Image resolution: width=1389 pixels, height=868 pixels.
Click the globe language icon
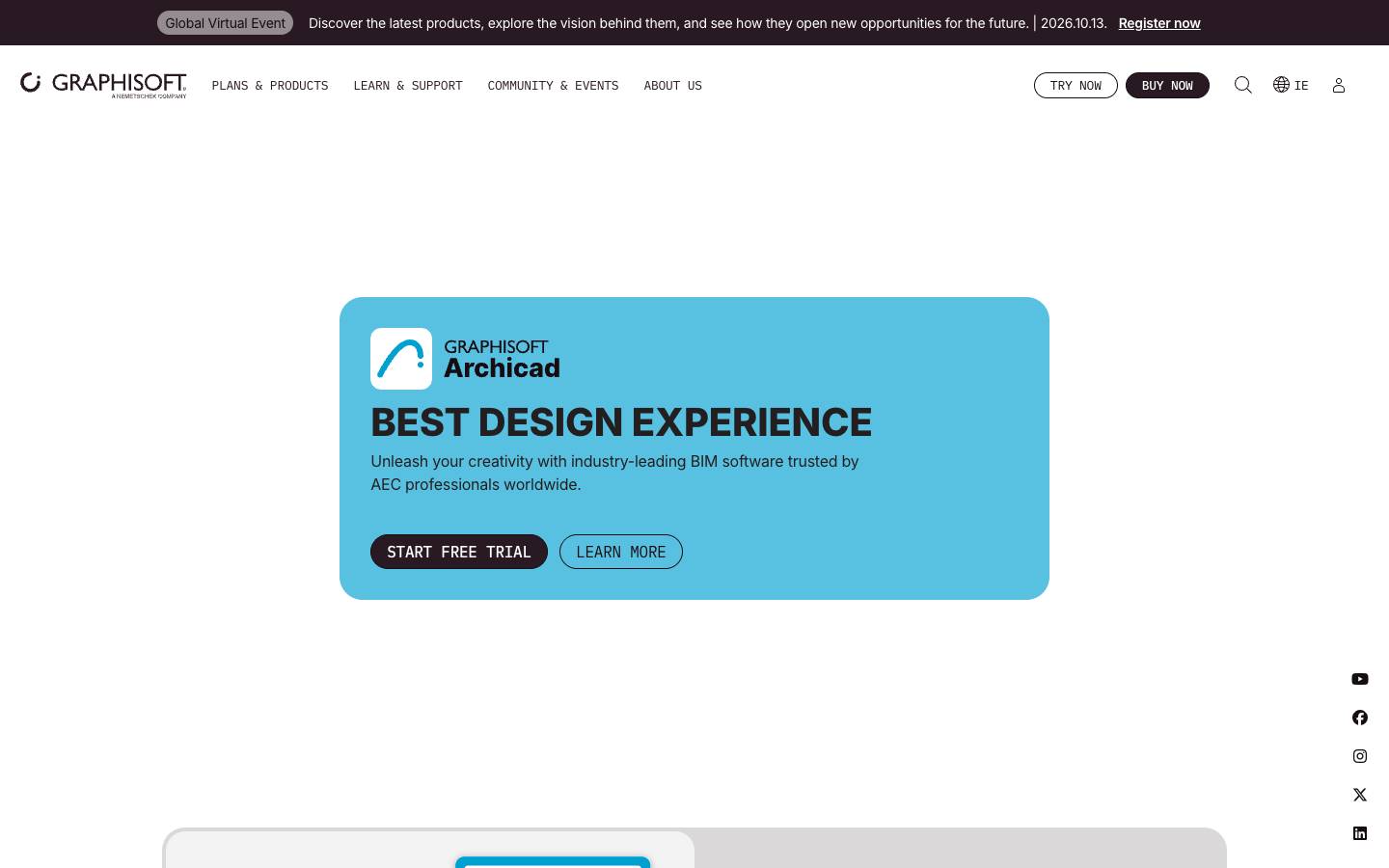tap(1281, 85)
